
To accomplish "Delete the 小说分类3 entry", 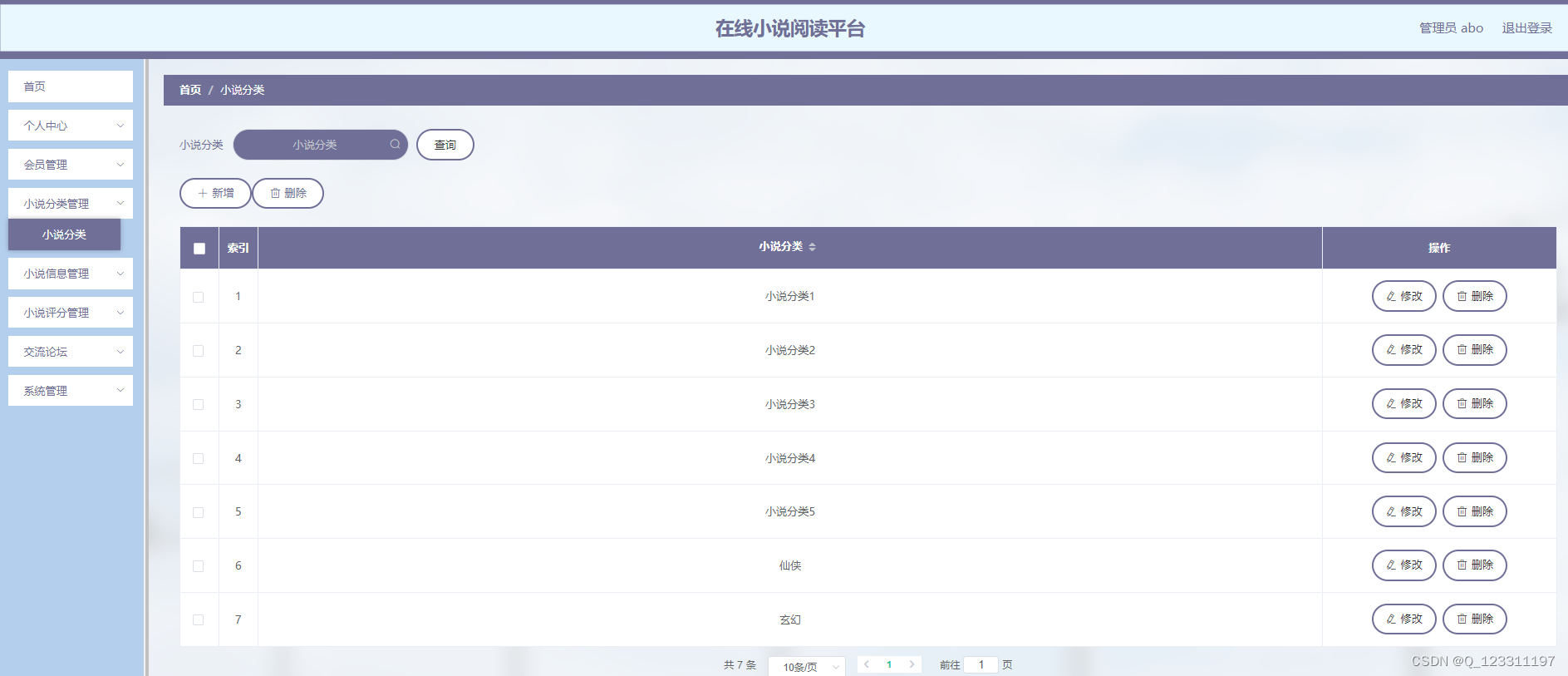I will click(1474, 404).
